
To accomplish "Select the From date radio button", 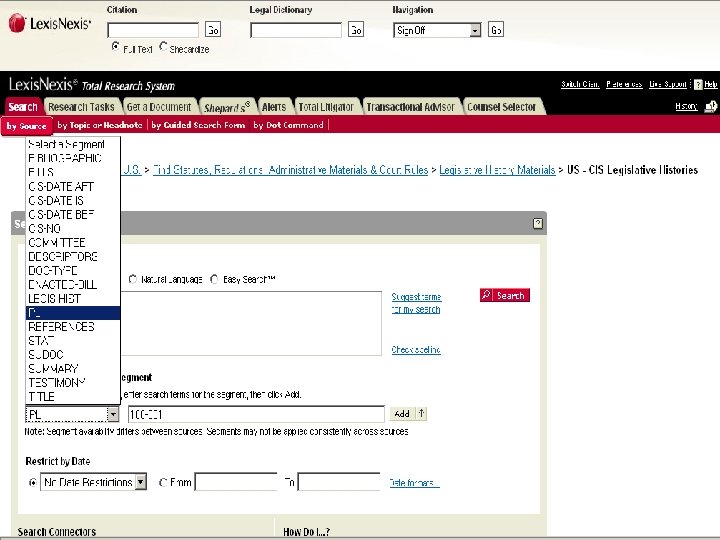I will click(163, 483).
